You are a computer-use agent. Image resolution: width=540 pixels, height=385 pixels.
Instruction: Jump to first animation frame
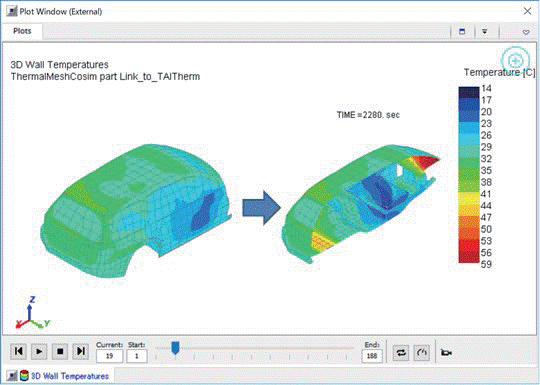(x=18, y=351)
